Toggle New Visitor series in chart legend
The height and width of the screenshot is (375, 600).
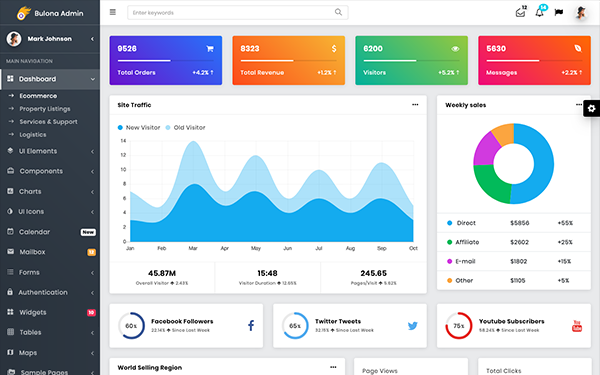(139, 127)
